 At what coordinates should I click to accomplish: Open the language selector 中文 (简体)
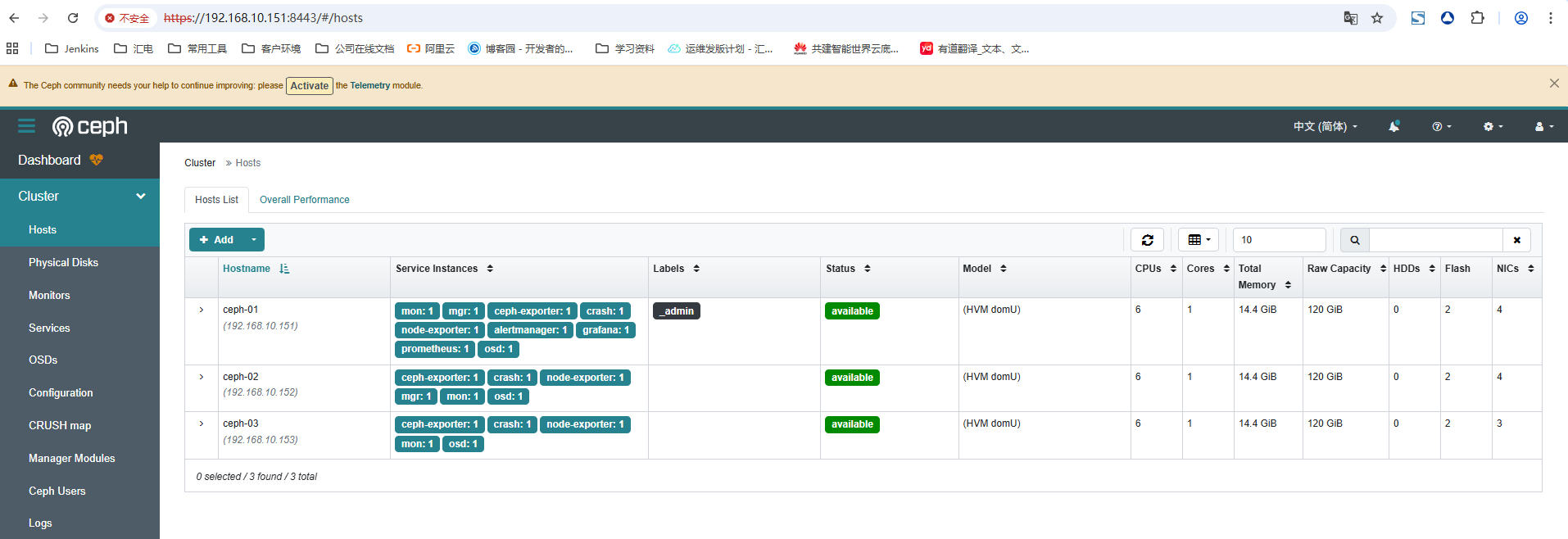(1326, 126)
